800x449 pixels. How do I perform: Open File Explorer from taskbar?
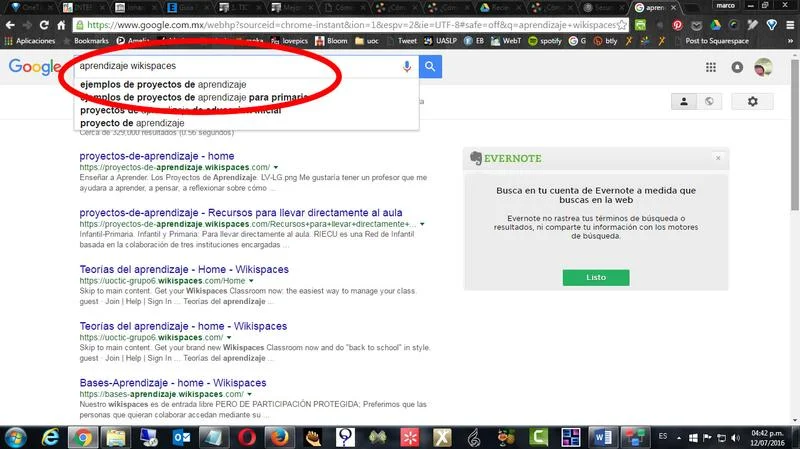pyautogui.click(x=115, y=438)
